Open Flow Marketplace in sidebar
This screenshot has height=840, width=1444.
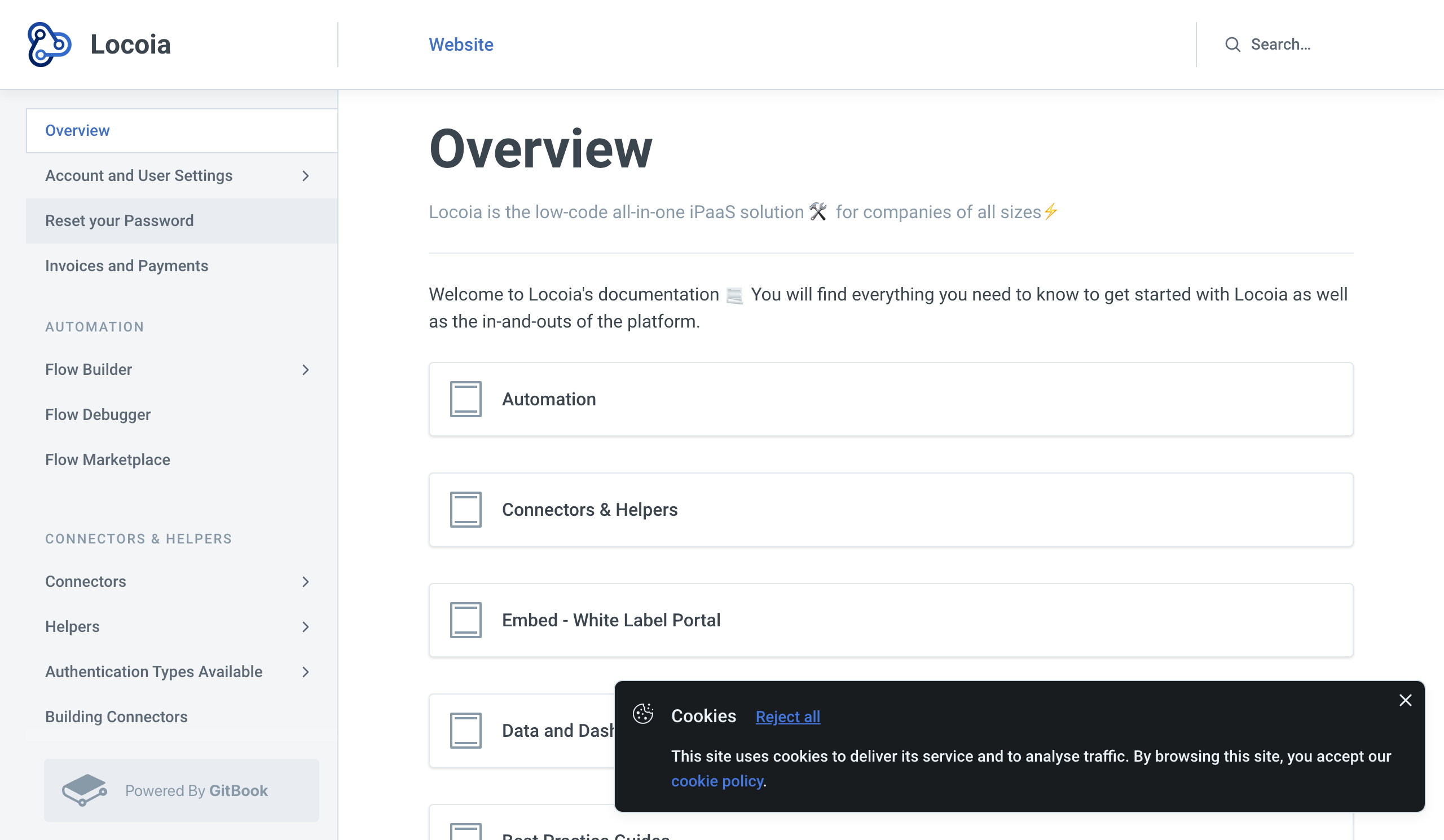182,461
